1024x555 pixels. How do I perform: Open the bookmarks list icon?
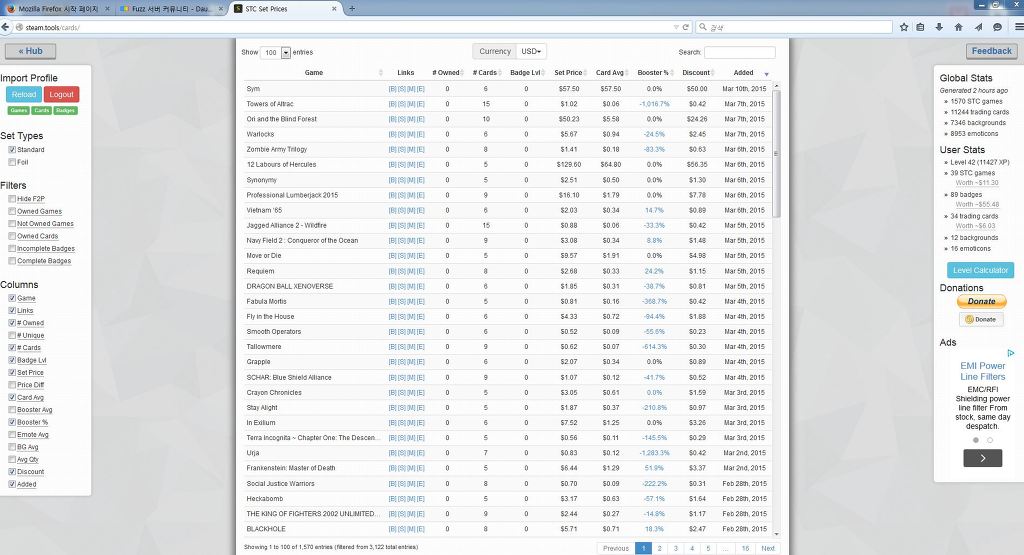pyautogui.click(x=920, y=27)
